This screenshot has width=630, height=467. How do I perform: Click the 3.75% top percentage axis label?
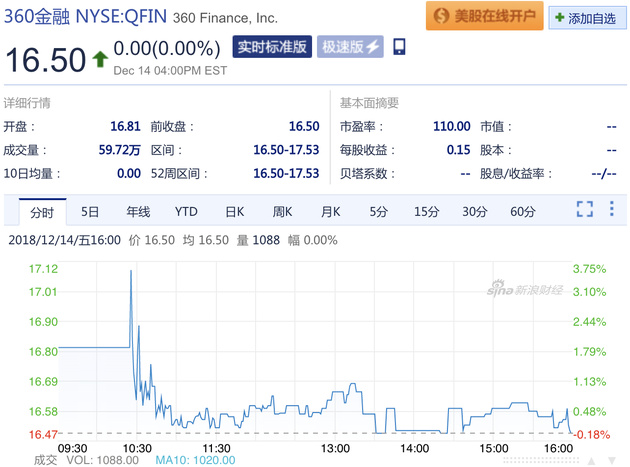(x=589, y=269)
